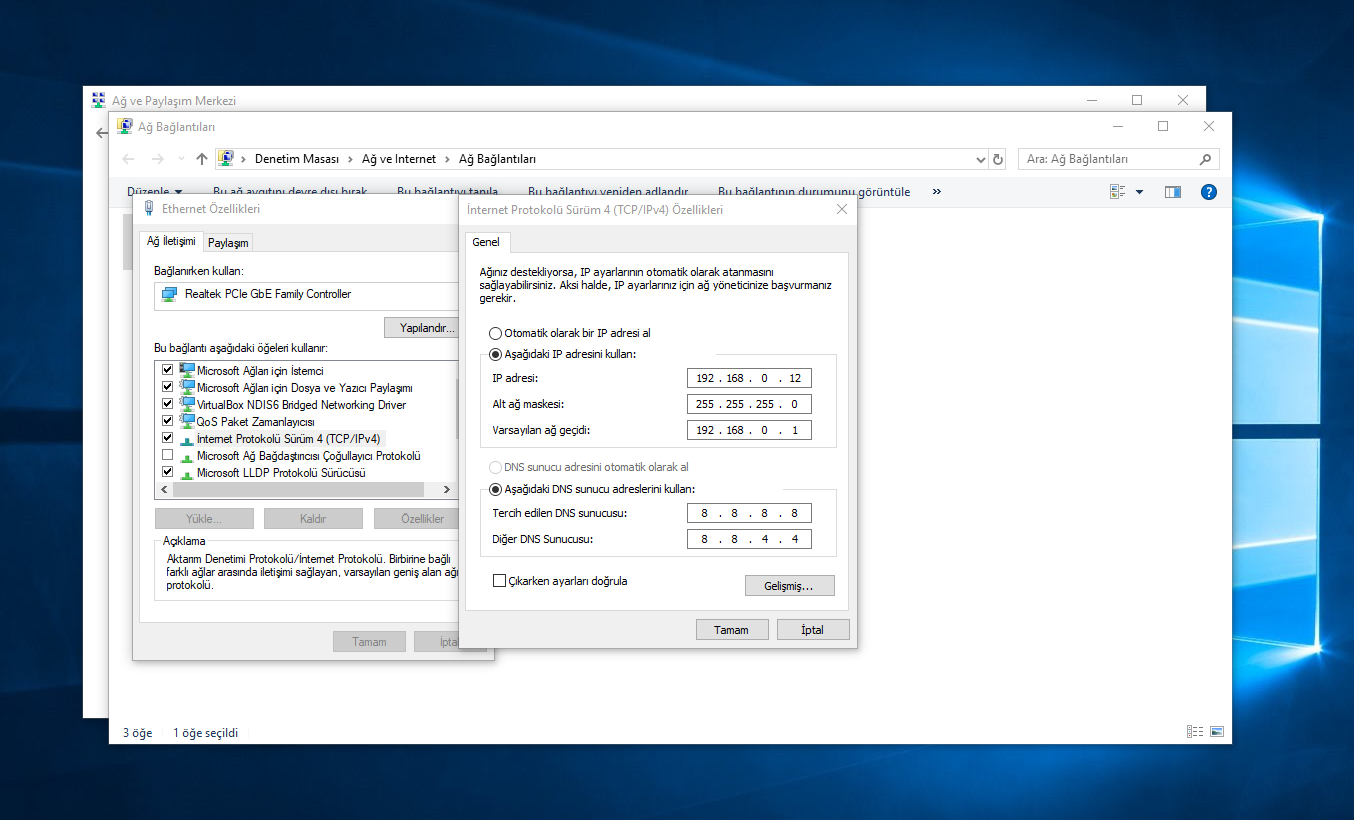Click the Back arrow in Ağ Bağlantıları window
1354x820 pixels.
point(128,159)
